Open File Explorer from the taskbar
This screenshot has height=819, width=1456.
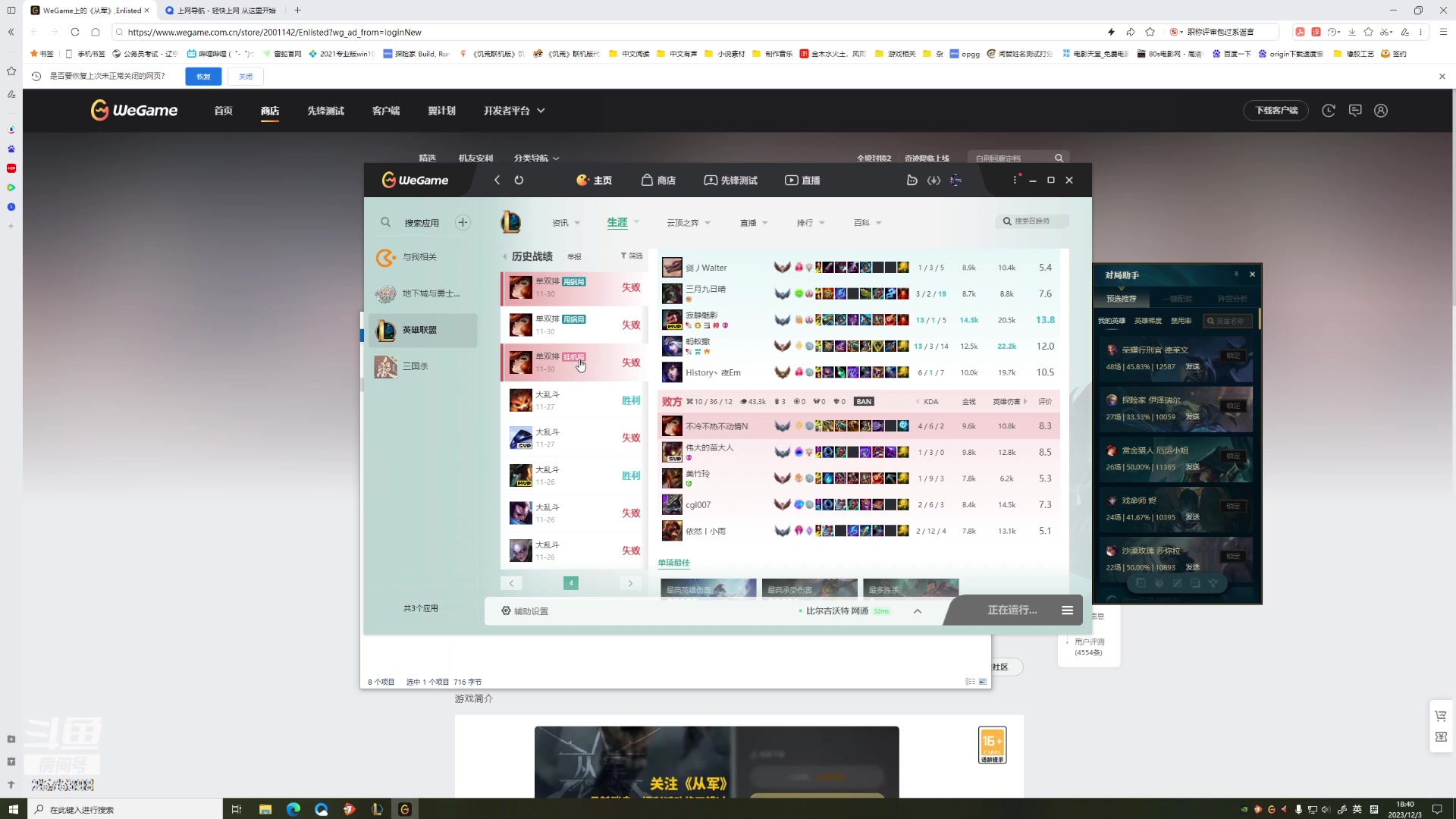265,809
